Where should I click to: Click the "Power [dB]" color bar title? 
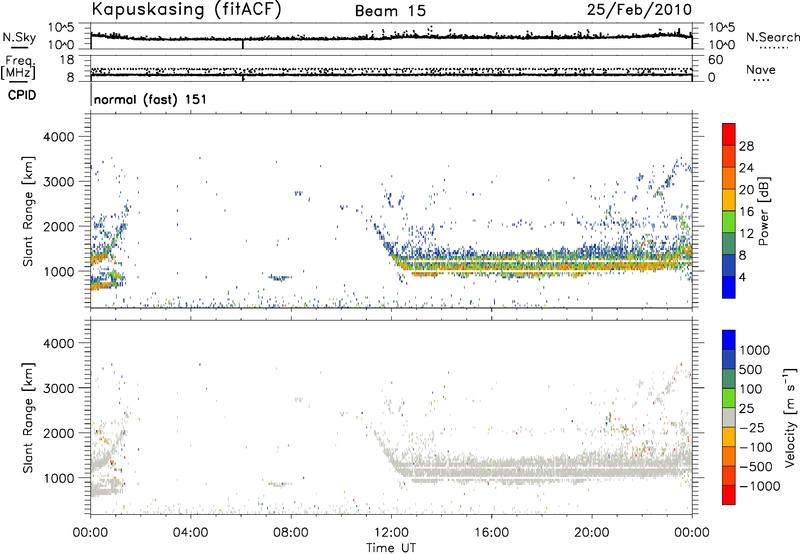point(763,211)
